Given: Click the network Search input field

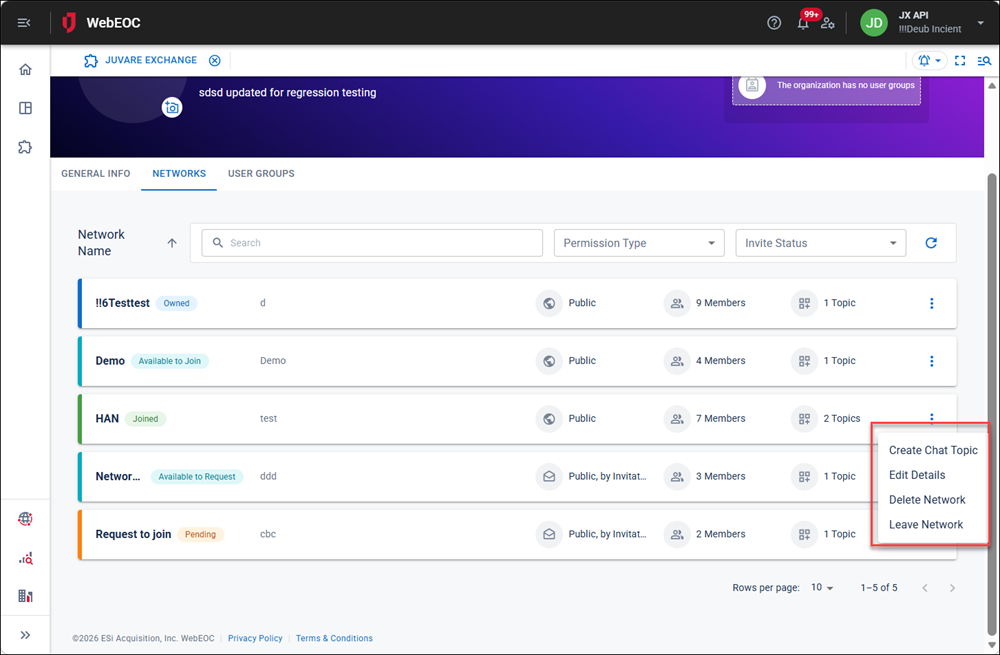Looking at the screenshot, I should (372, 243).
